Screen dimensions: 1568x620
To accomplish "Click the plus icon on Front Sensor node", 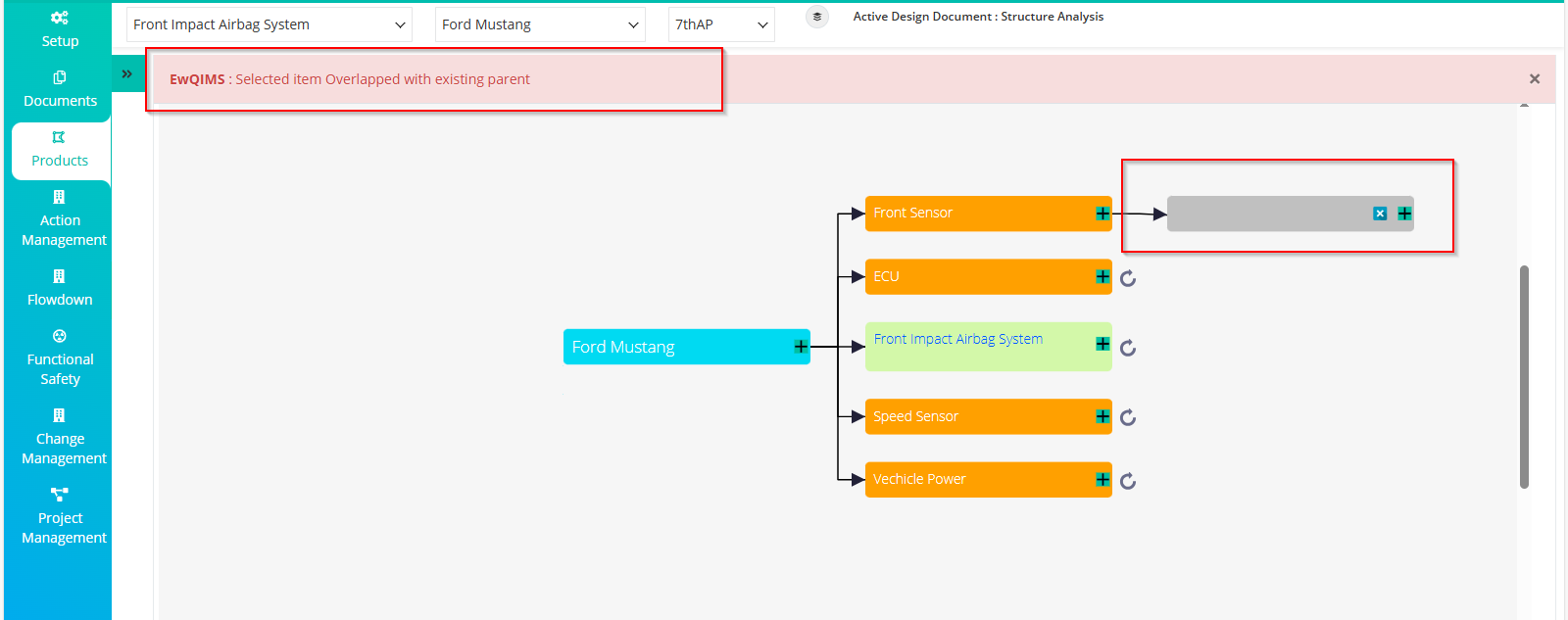I will point(1102,214).
